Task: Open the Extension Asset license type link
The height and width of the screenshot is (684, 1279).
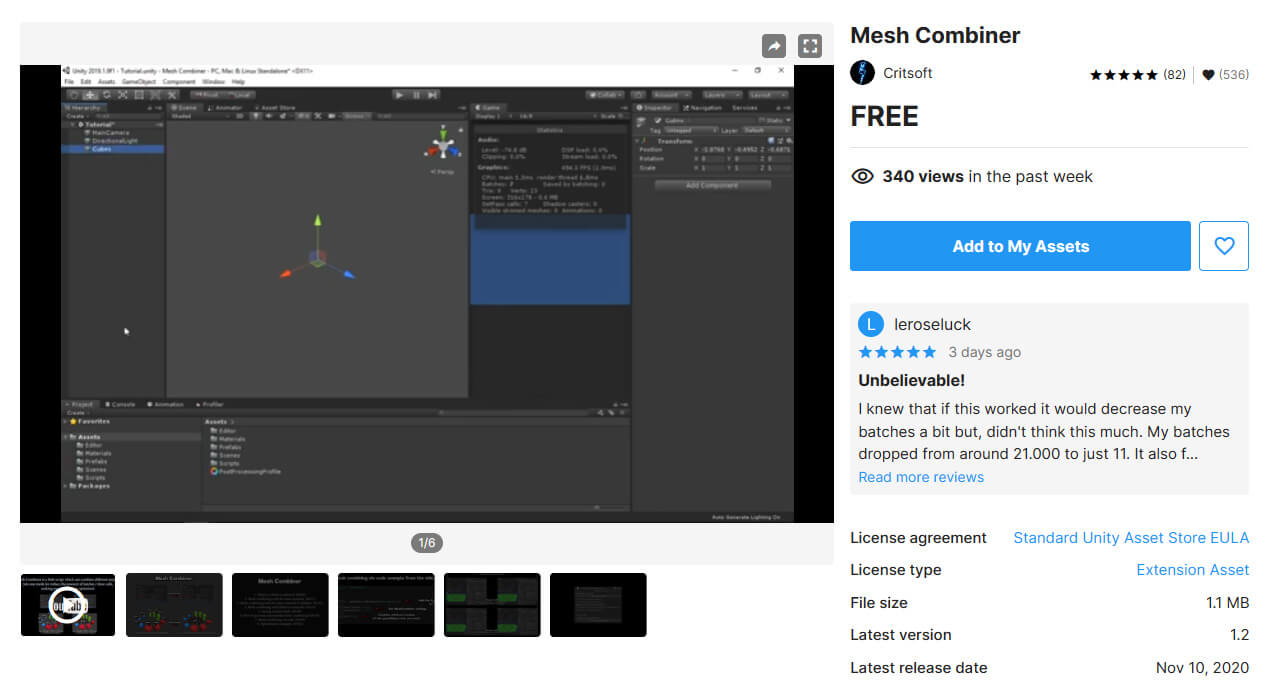Action: coord(1192,570)
